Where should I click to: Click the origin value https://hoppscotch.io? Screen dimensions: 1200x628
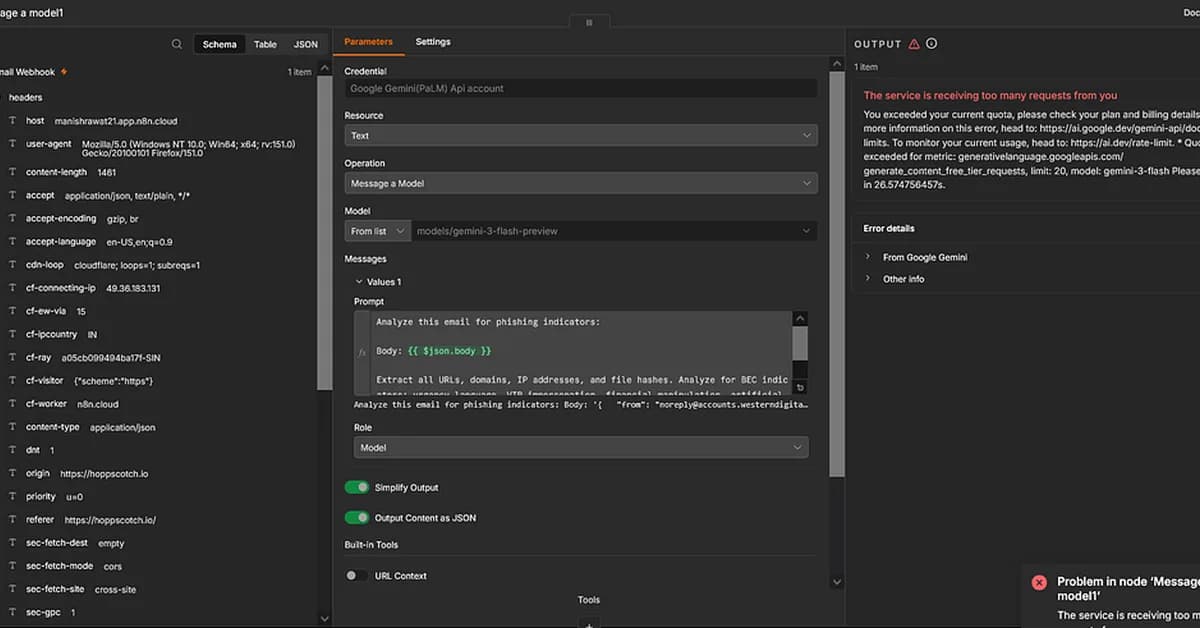click(104, 473)
